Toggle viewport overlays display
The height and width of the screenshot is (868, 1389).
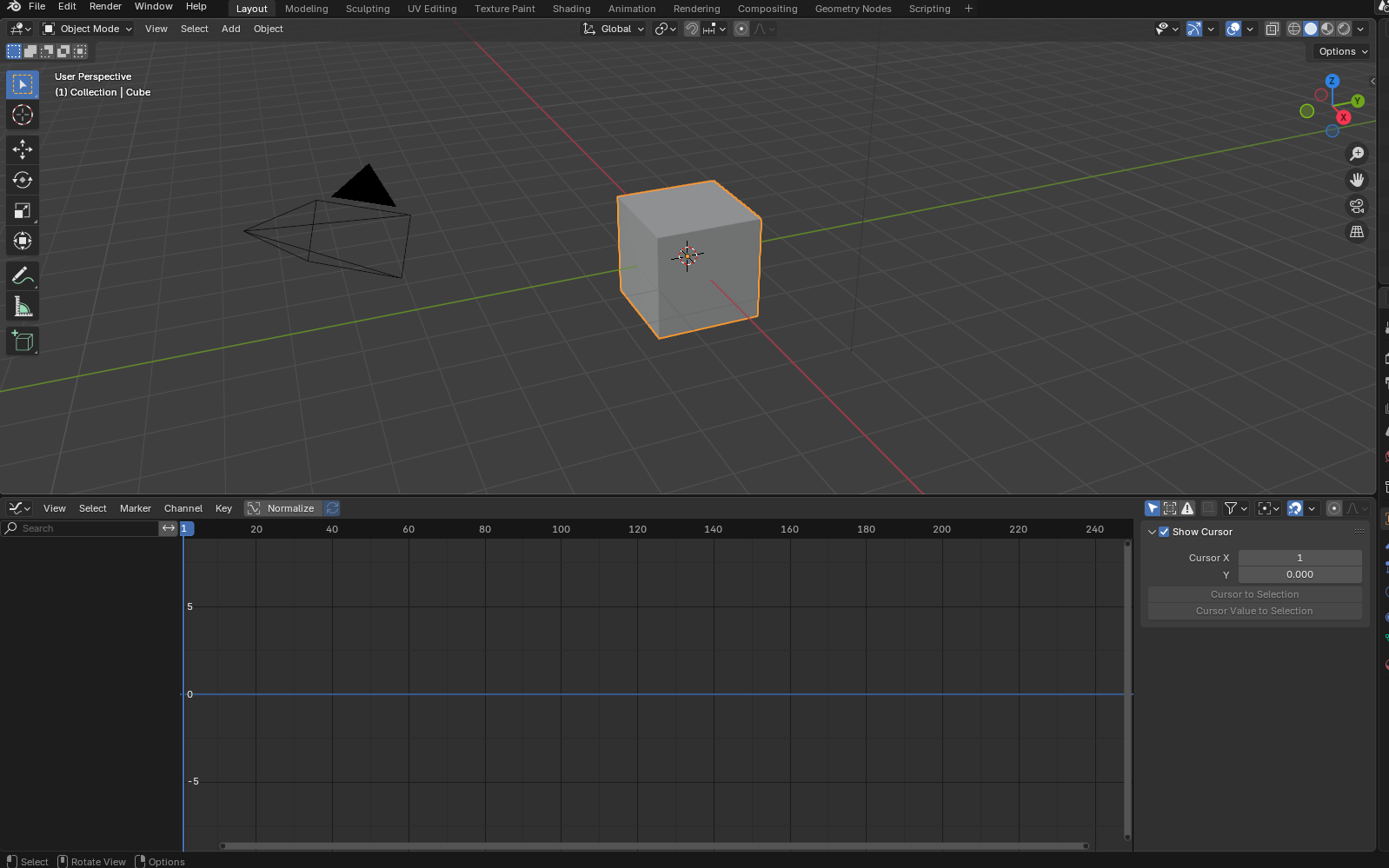point(1233,29)
